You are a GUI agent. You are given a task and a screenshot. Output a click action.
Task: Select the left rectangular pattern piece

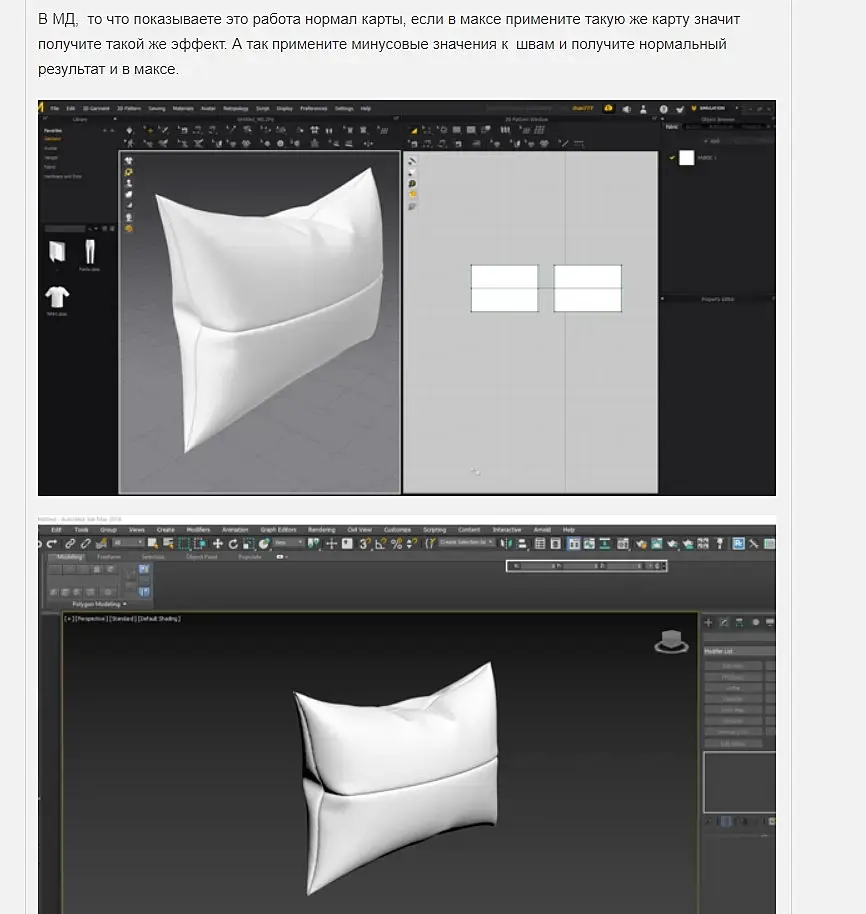pyautogui.click(x=505, y=289)
